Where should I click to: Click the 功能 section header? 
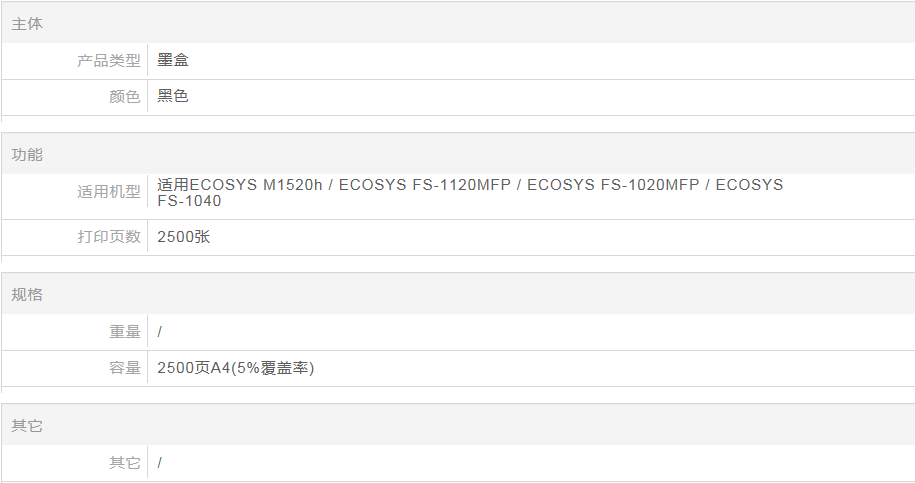tap(27, 155)
